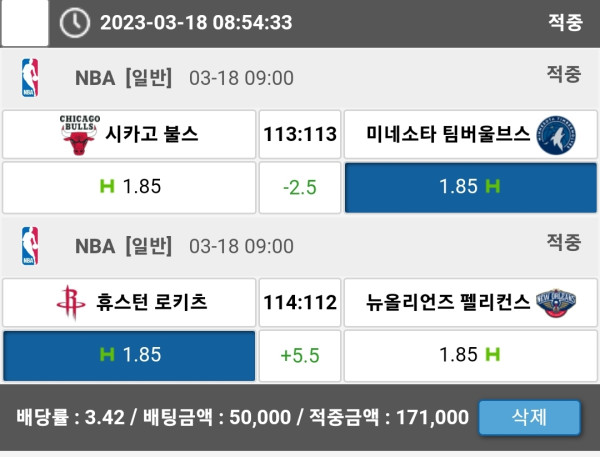Click the Minnesota Timberwolves team logo
Screen dimensions: 600x457
tap(555, 135)
